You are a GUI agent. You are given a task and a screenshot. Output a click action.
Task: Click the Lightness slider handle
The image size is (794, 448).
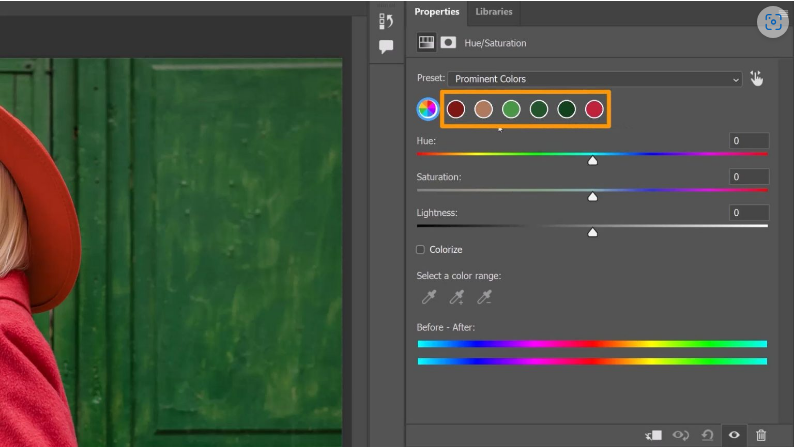click(592, 232)
